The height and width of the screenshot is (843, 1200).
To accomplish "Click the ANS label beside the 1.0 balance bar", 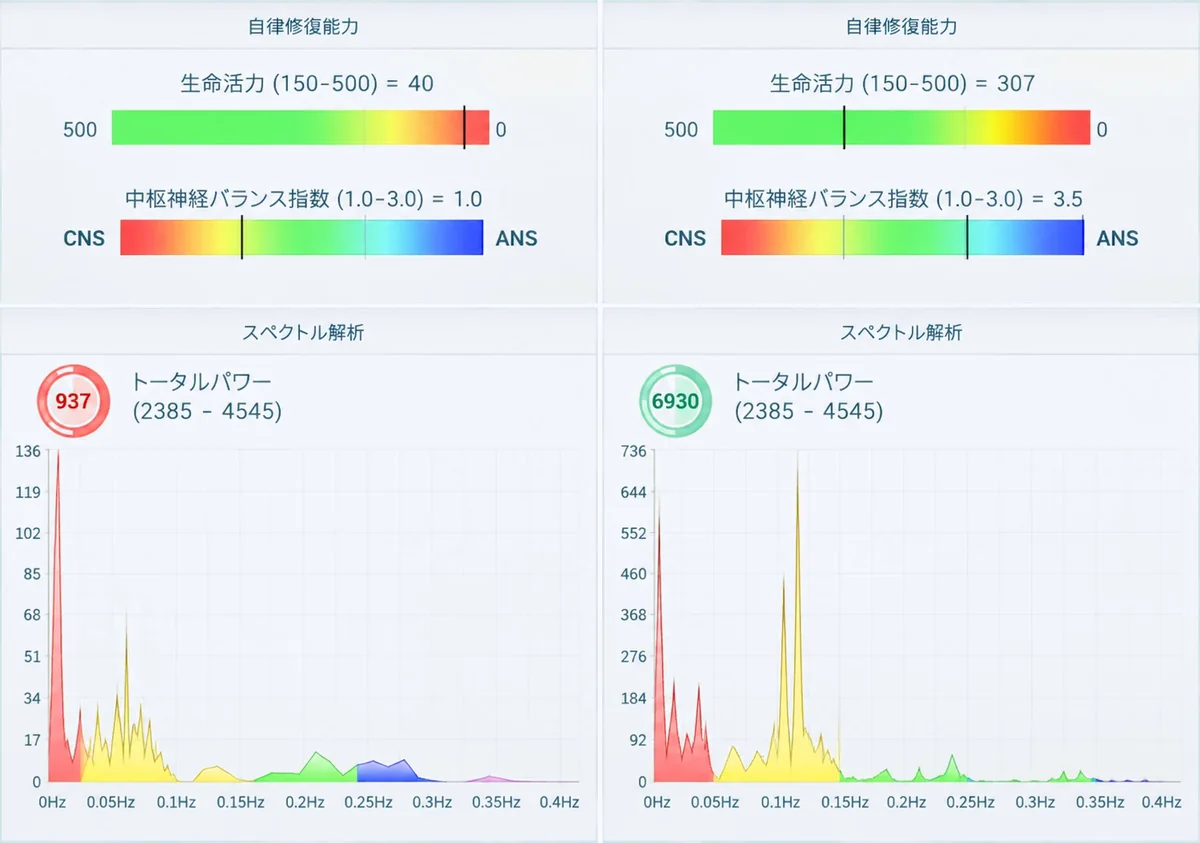I will pyautogui.click(x=516, y=239).
